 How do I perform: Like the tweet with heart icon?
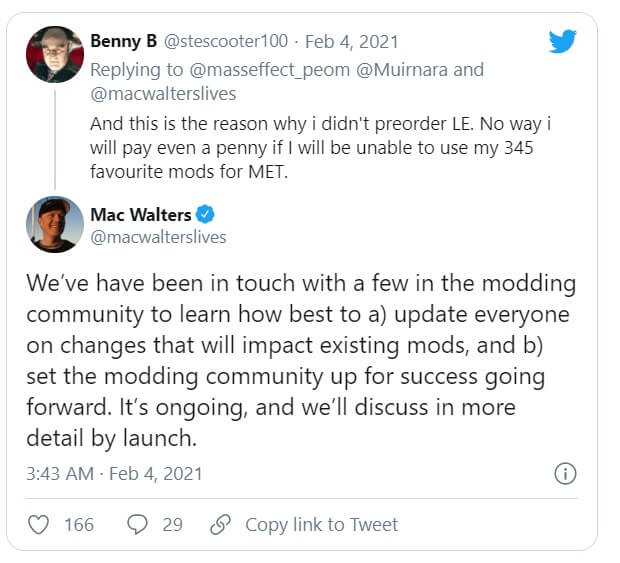click(x=40, y=524)
